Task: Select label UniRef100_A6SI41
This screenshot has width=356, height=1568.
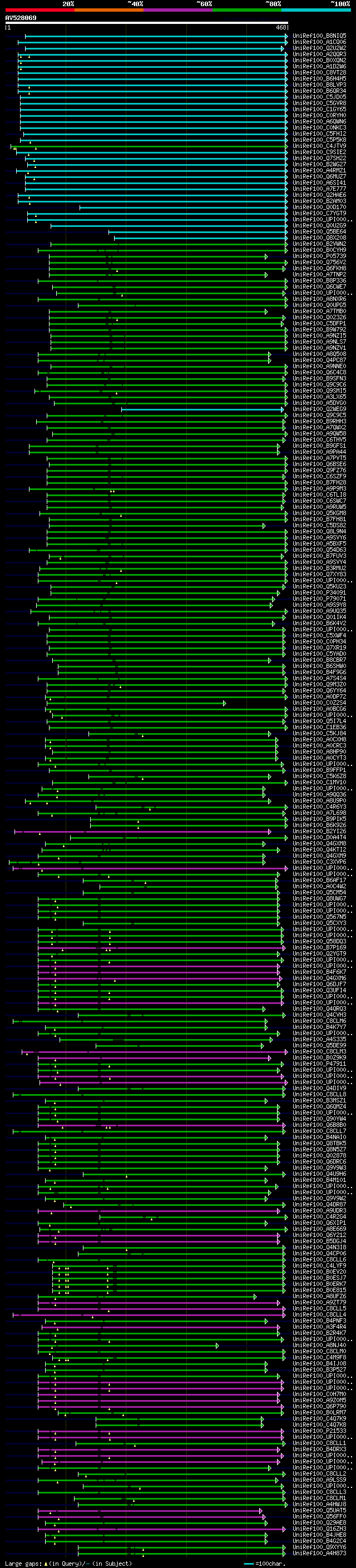Action: (x=319, y=182)
